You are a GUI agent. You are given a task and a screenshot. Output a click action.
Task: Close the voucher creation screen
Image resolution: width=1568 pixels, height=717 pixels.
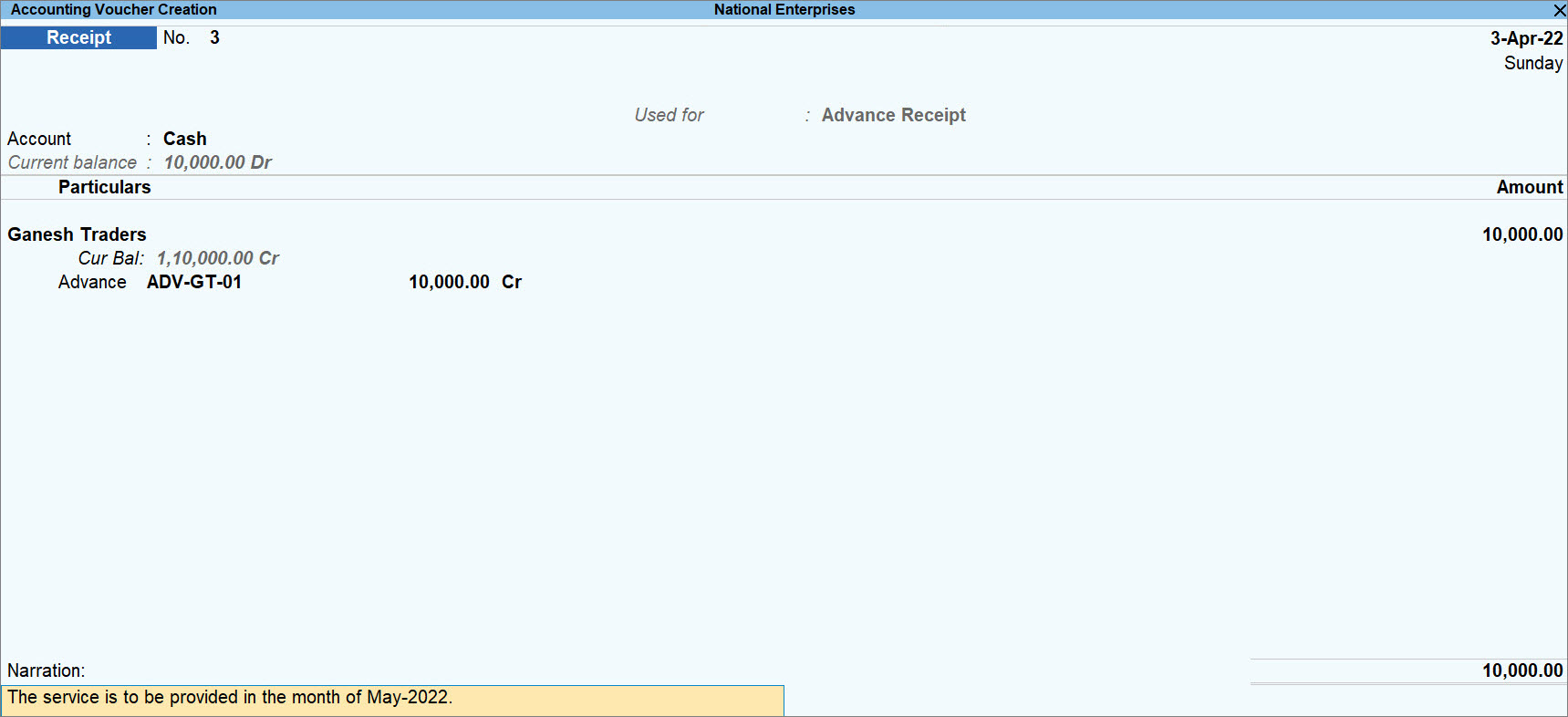(x=1559, y=10)
